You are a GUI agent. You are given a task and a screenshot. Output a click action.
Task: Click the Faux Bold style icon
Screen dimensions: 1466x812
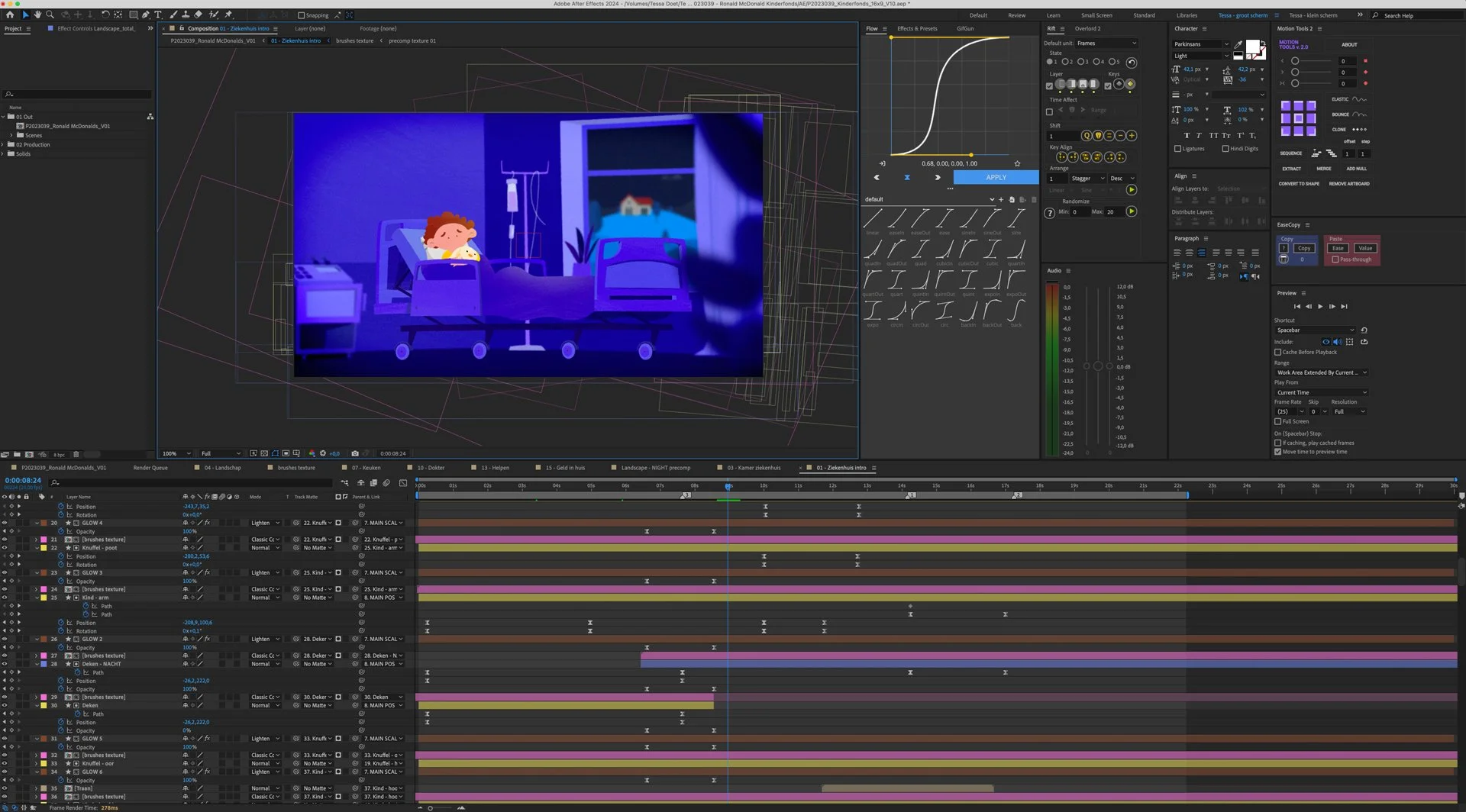point(1187,135)
